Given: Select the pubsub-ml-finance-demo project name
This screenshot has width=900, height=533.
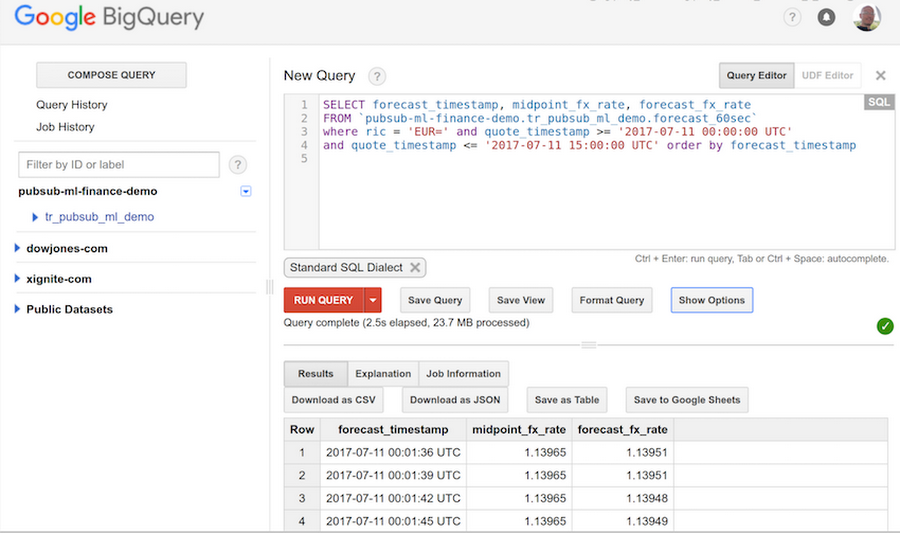Looking at the screenshot, I should 88,191.
